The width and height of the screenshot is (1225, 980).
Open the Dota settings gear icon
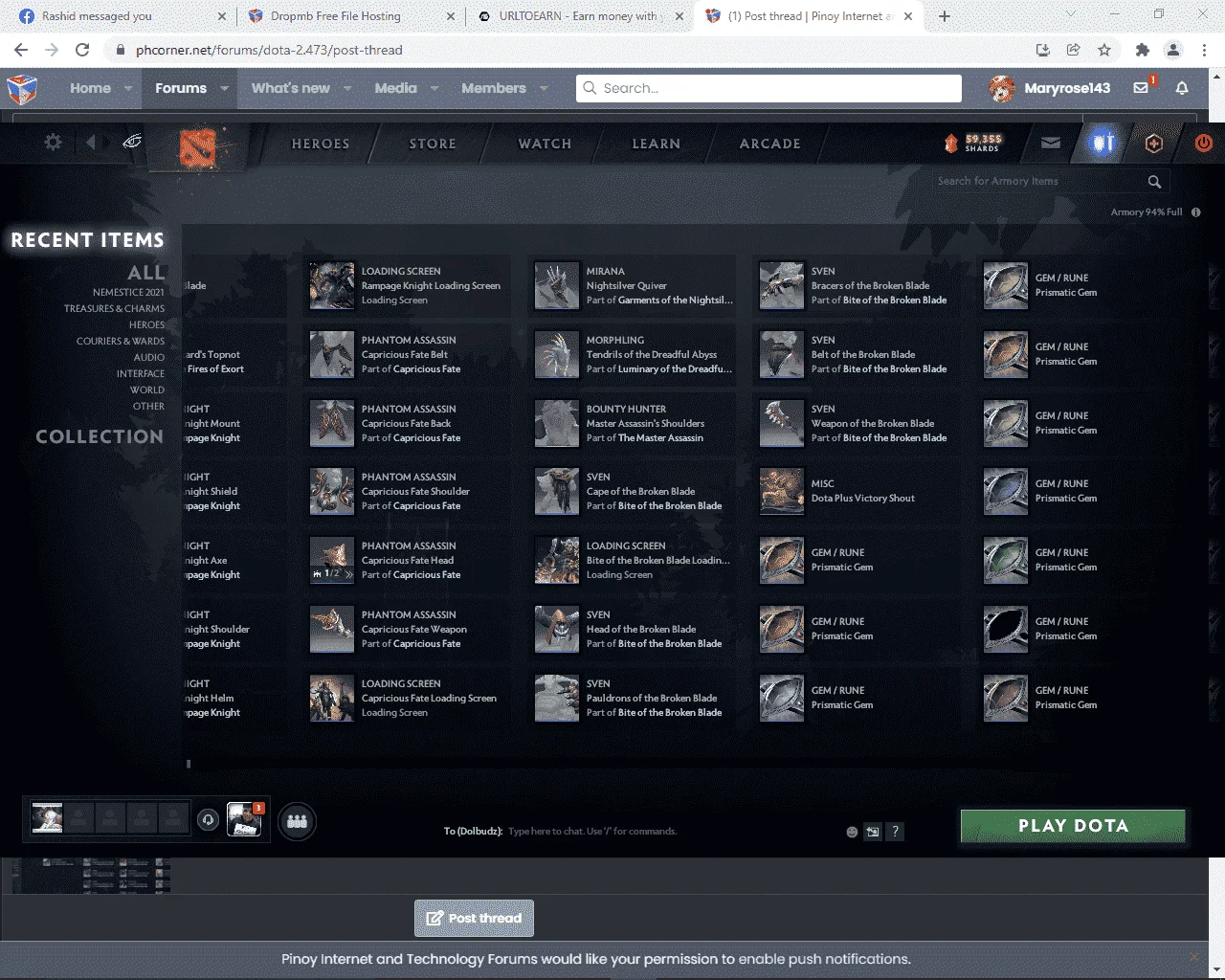point(53,143)
